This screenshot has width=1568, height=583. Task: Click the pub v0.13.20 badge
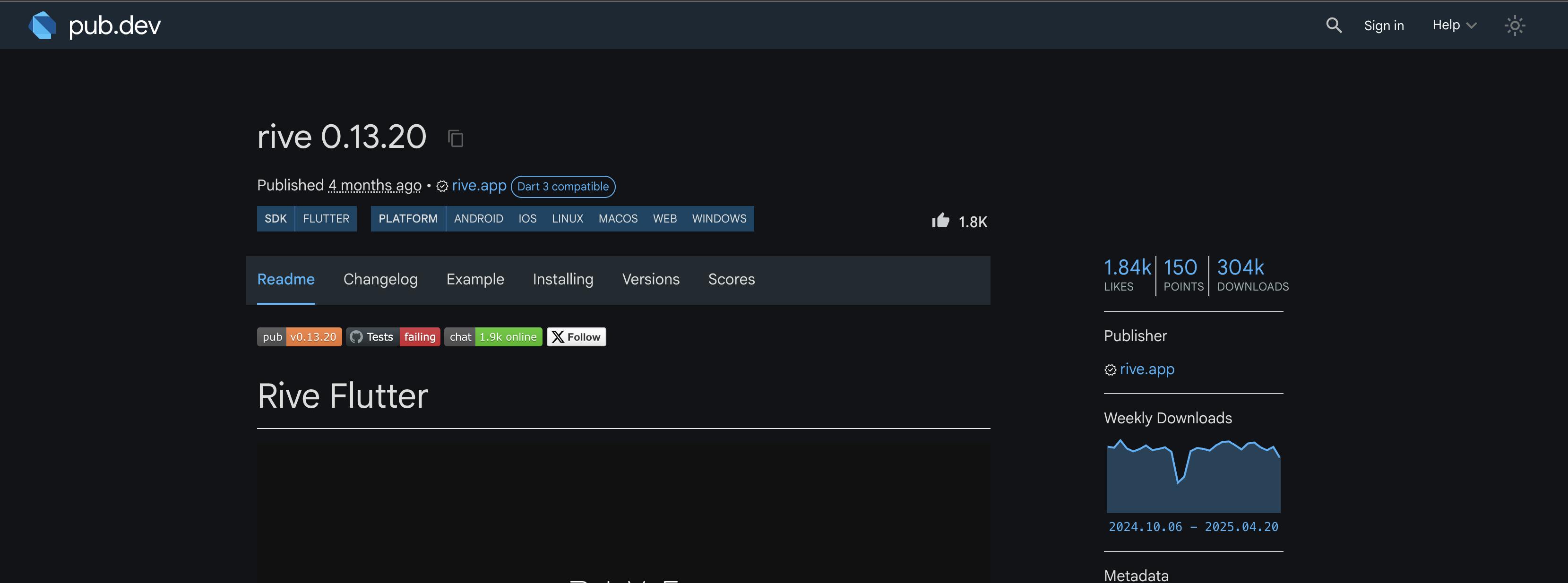(x=299, y=336)
